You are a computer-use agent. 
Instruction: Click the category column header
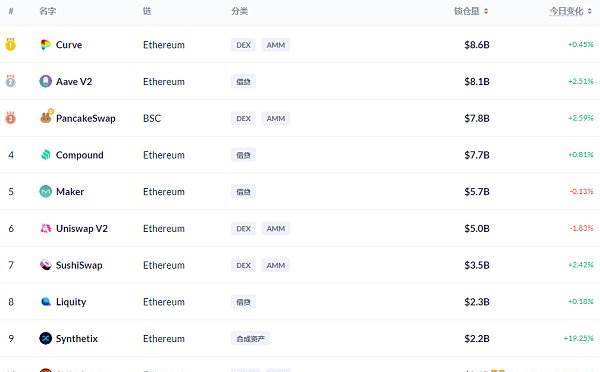tap(240, 11)
